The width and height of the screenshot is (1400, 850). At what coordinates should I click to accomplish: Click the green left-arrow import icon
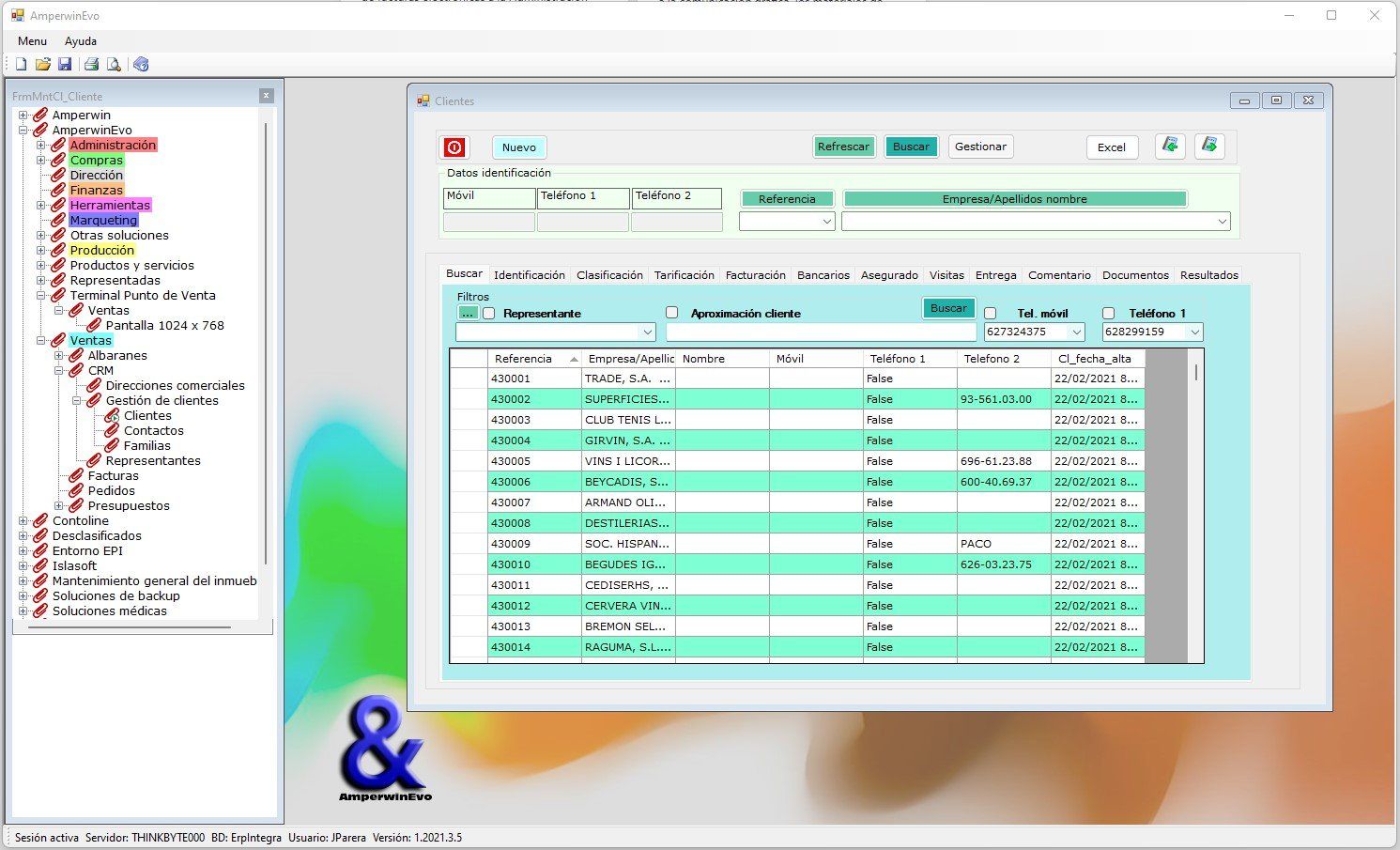point(1170,146)
